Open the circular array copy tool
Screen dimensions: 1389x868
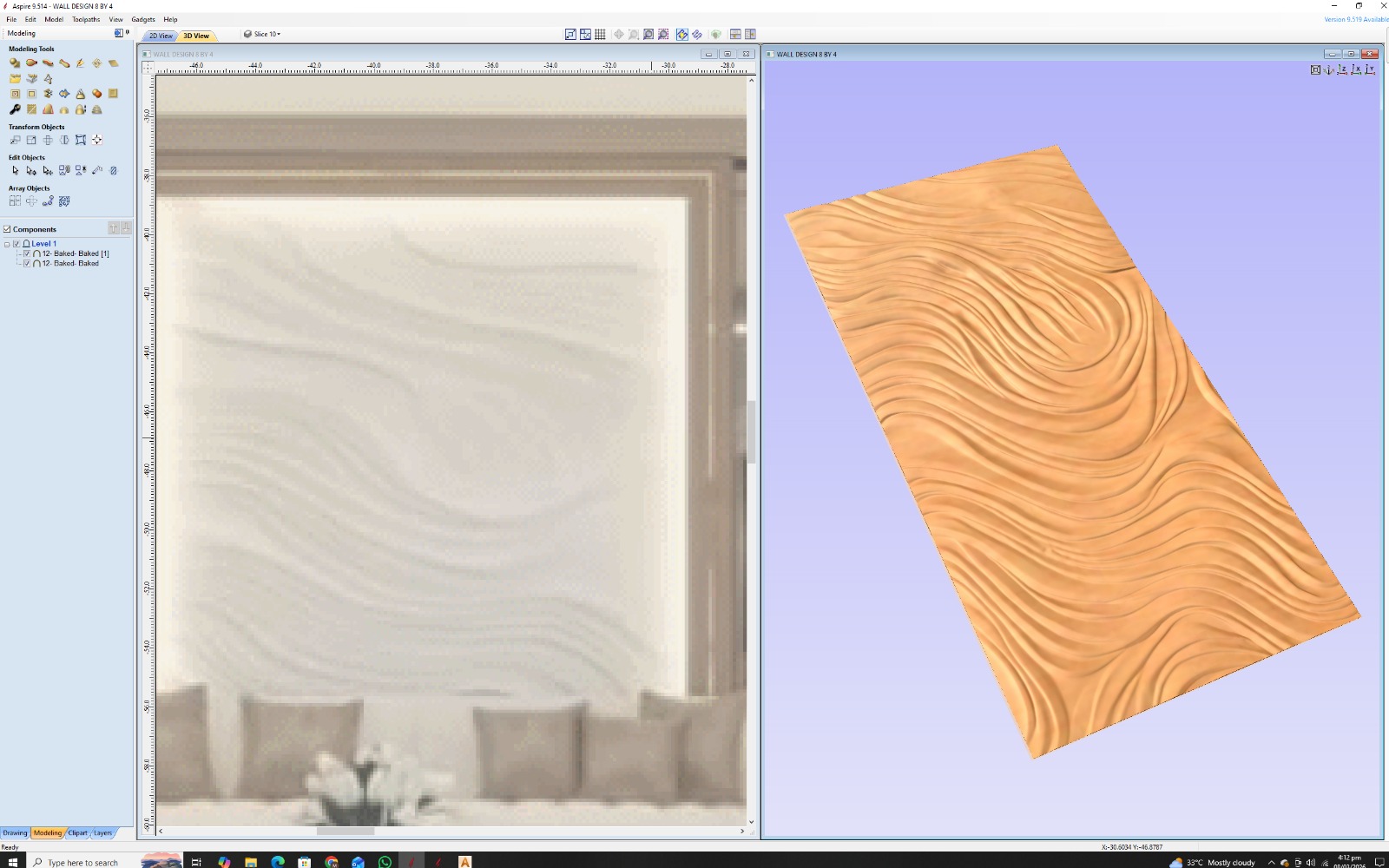(x=31, y=201)
